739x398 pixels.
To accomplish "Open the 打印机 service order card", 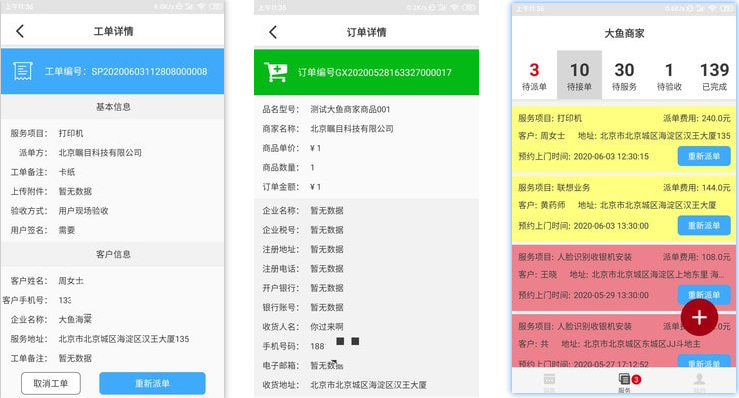I will (624, 138).
